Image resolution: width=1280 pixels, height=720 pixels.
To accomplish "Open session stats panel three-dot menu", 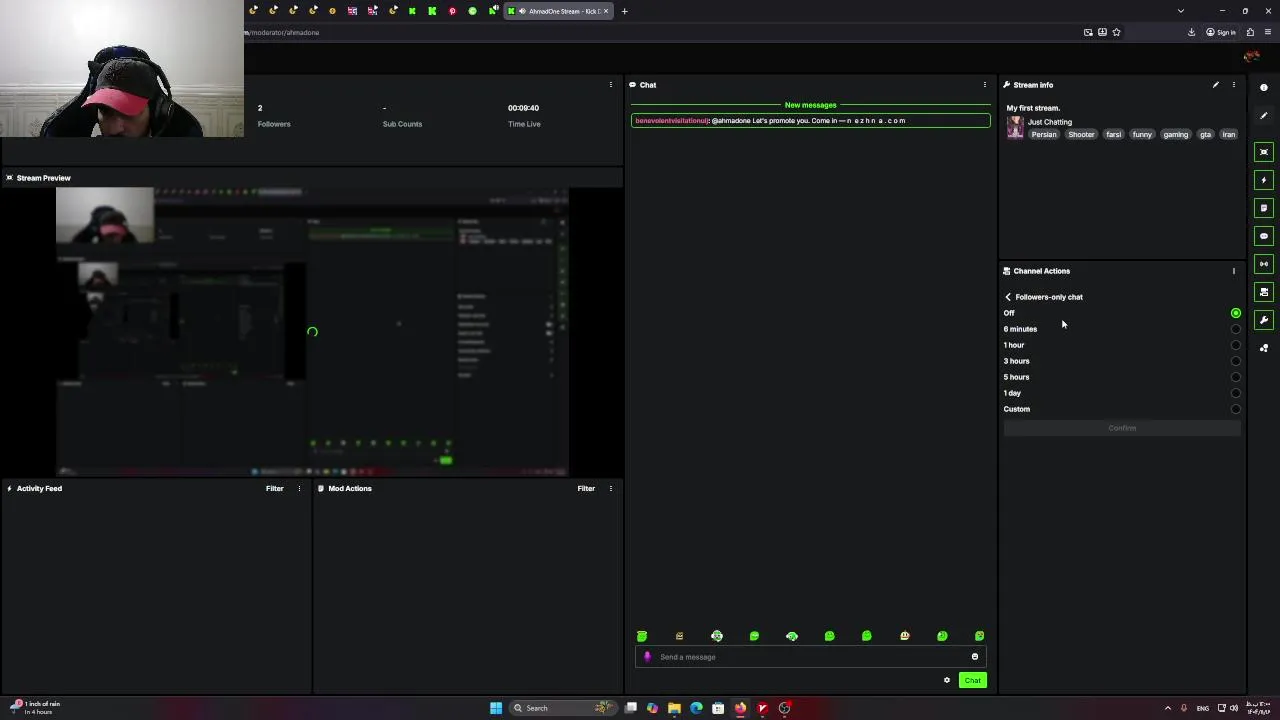I will tap(611, 85).
